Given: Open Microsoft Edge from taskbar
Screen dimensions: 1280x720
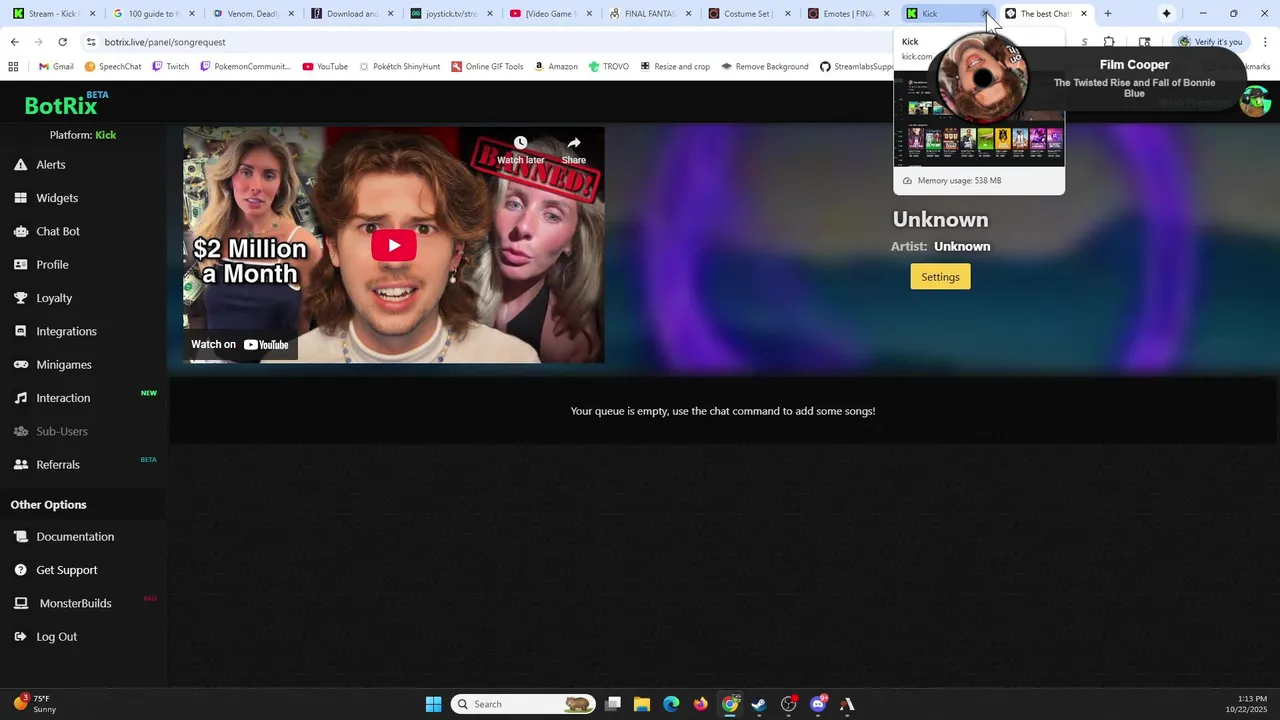Looking at the screenshot, I should tap(671, 704).
